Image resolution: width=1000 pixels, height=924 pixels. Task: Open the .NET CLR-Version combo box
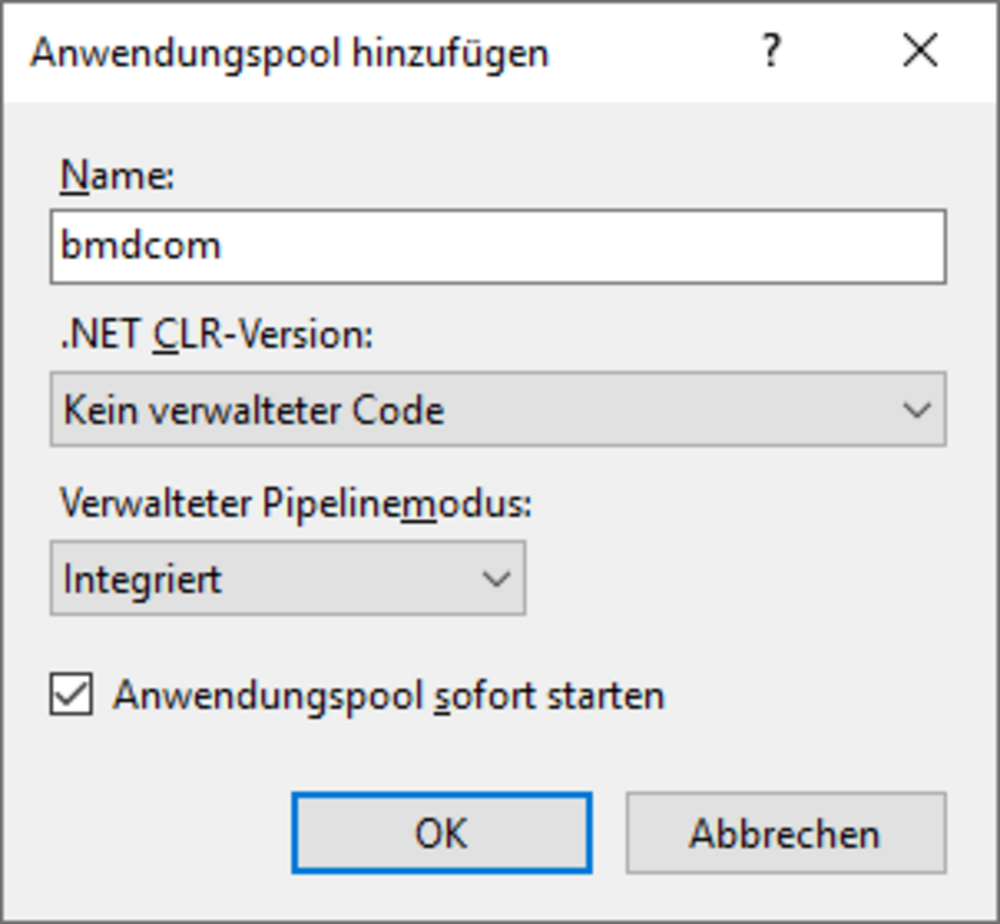(498, 409)
